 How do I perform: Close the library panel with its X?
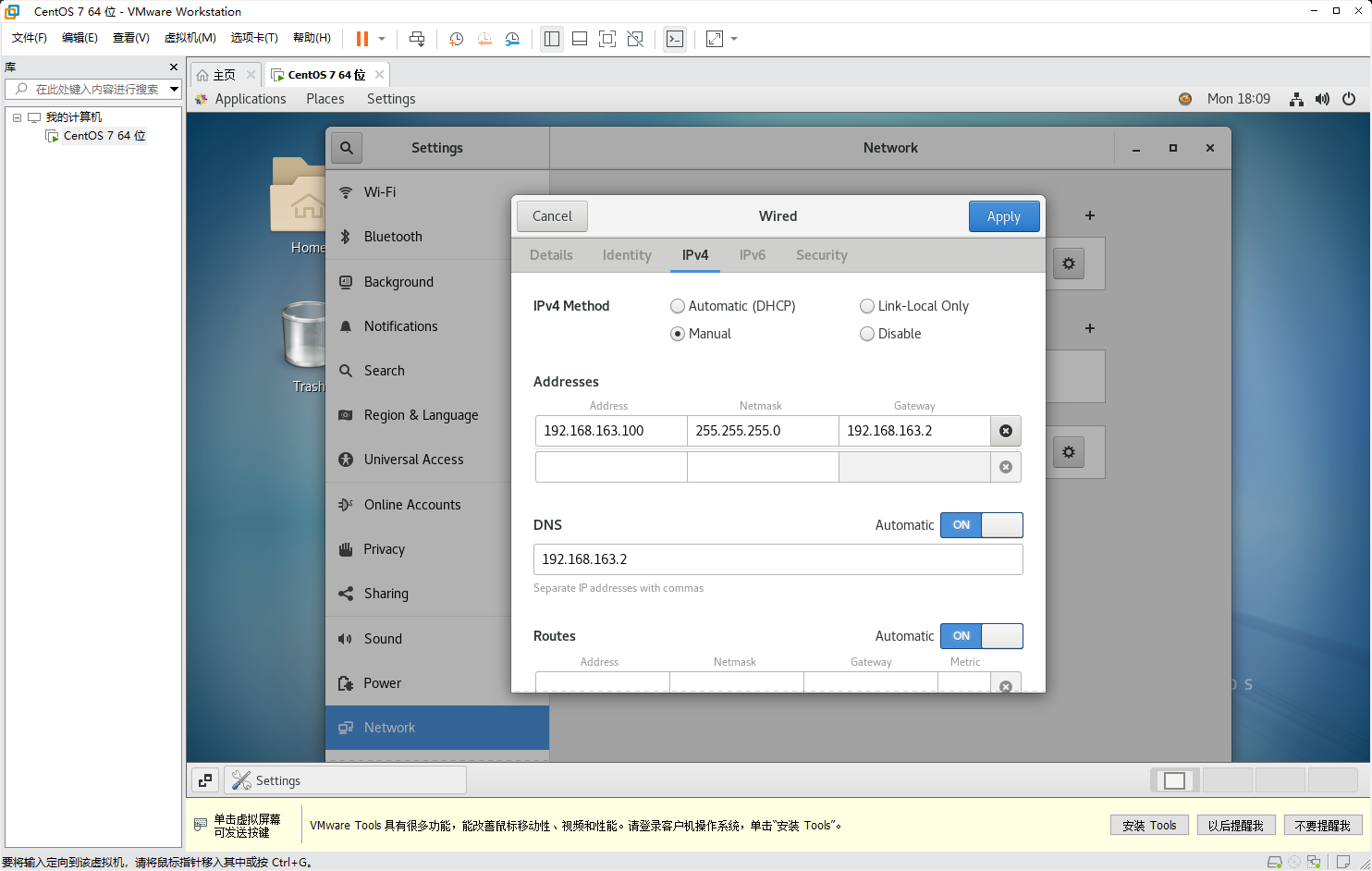coord(174,67)
